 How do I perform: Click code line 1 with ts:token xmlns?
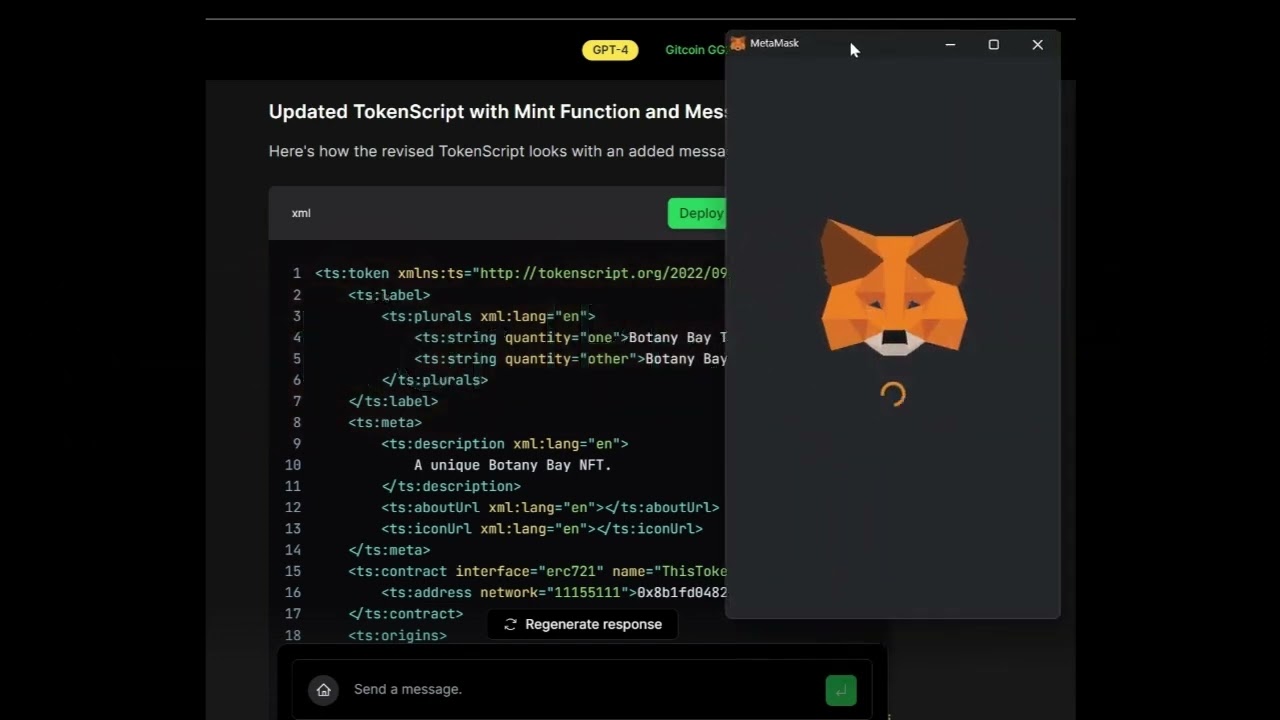click(x=521, y=273)
